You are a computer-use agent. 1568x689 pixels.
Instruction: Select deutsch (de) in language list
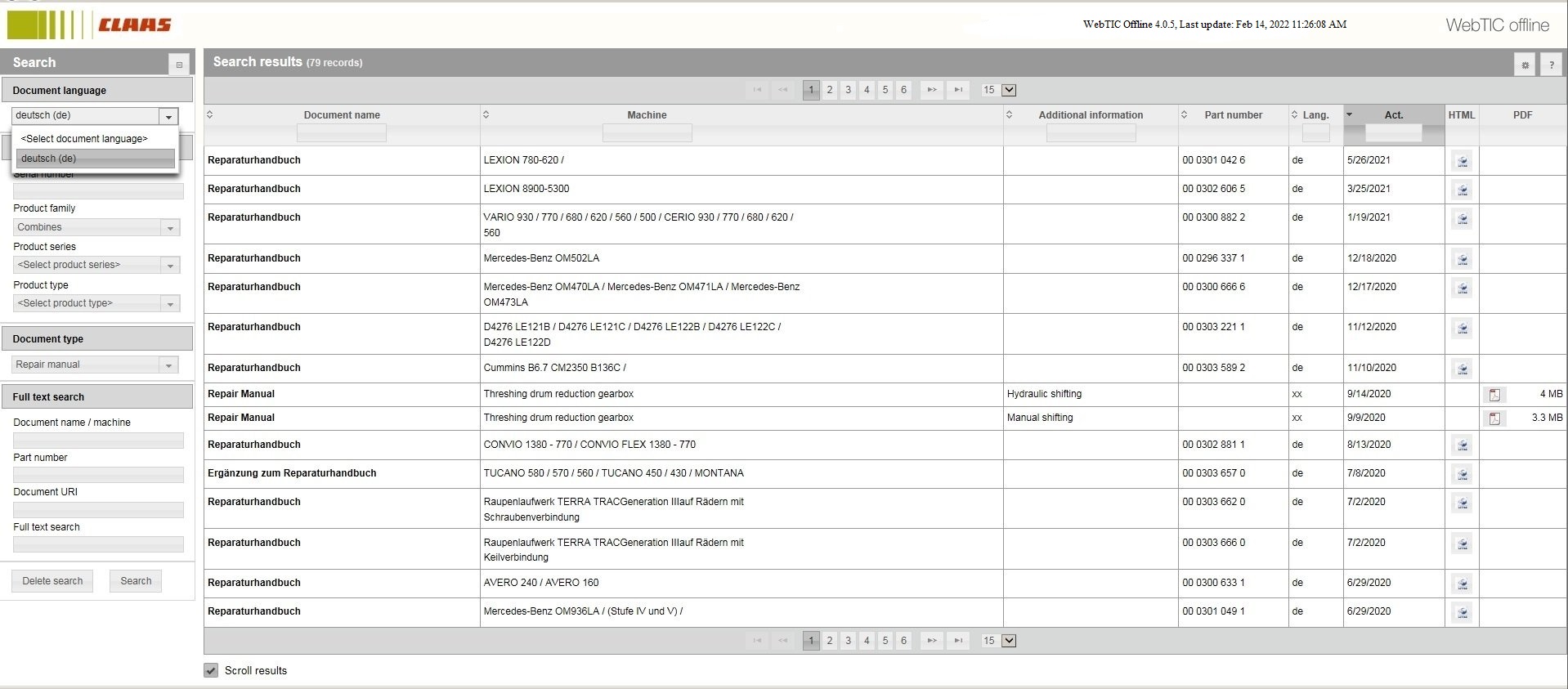pos(96,159)
